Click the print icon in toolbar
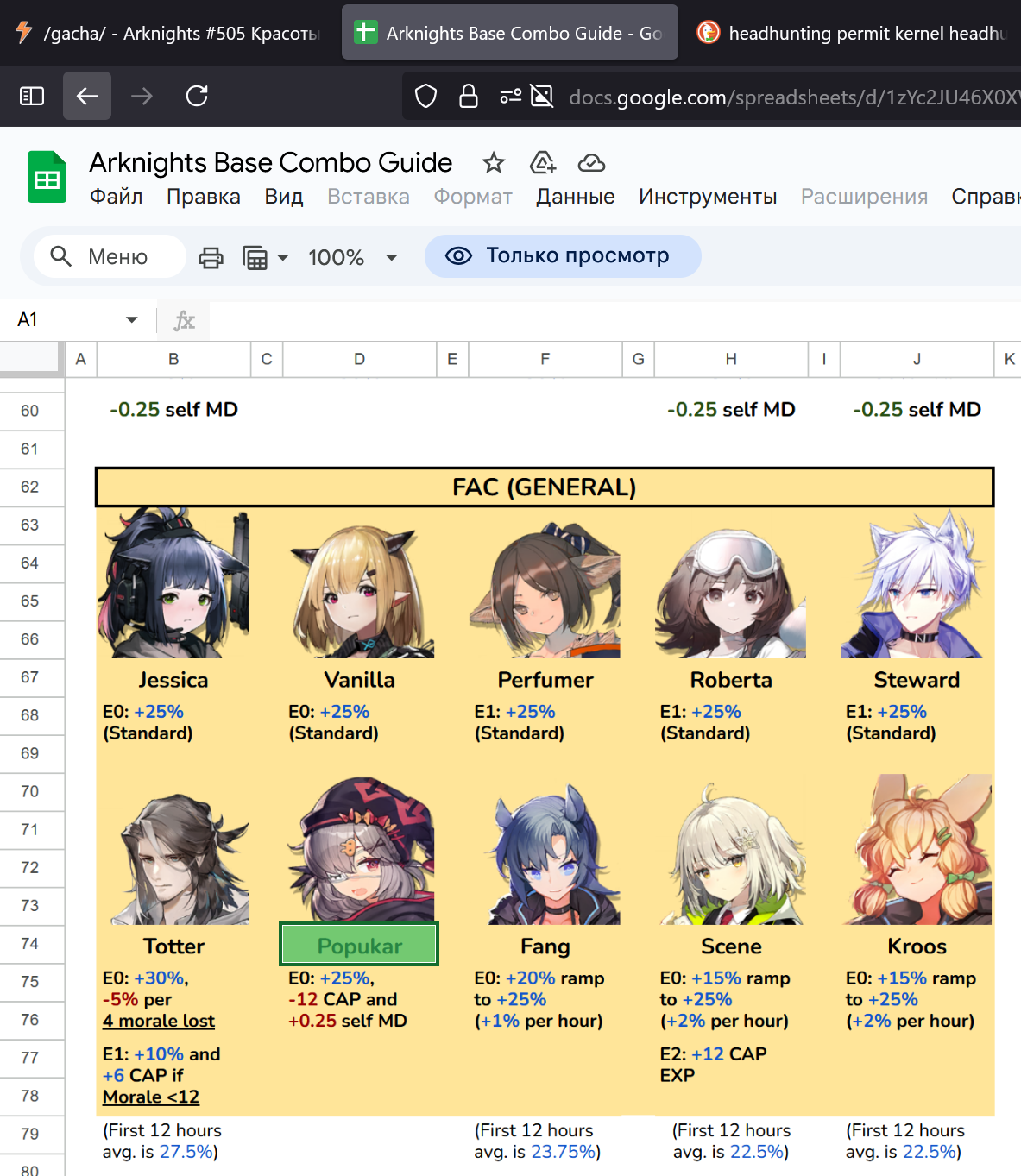 pos(211,257)
